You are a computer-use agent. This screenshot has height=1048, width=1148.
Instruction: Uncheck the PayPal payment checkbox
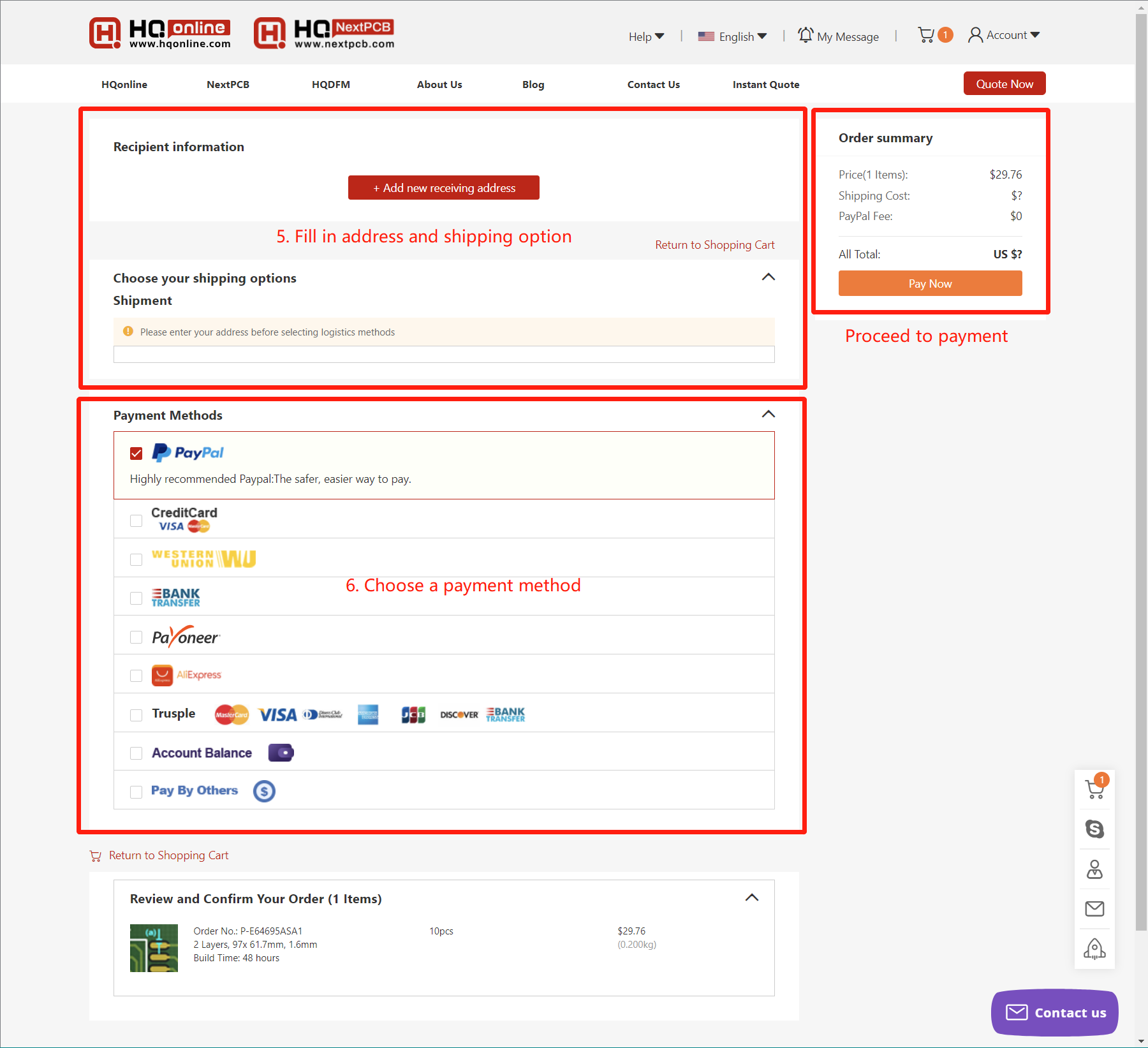pos(136,454)
